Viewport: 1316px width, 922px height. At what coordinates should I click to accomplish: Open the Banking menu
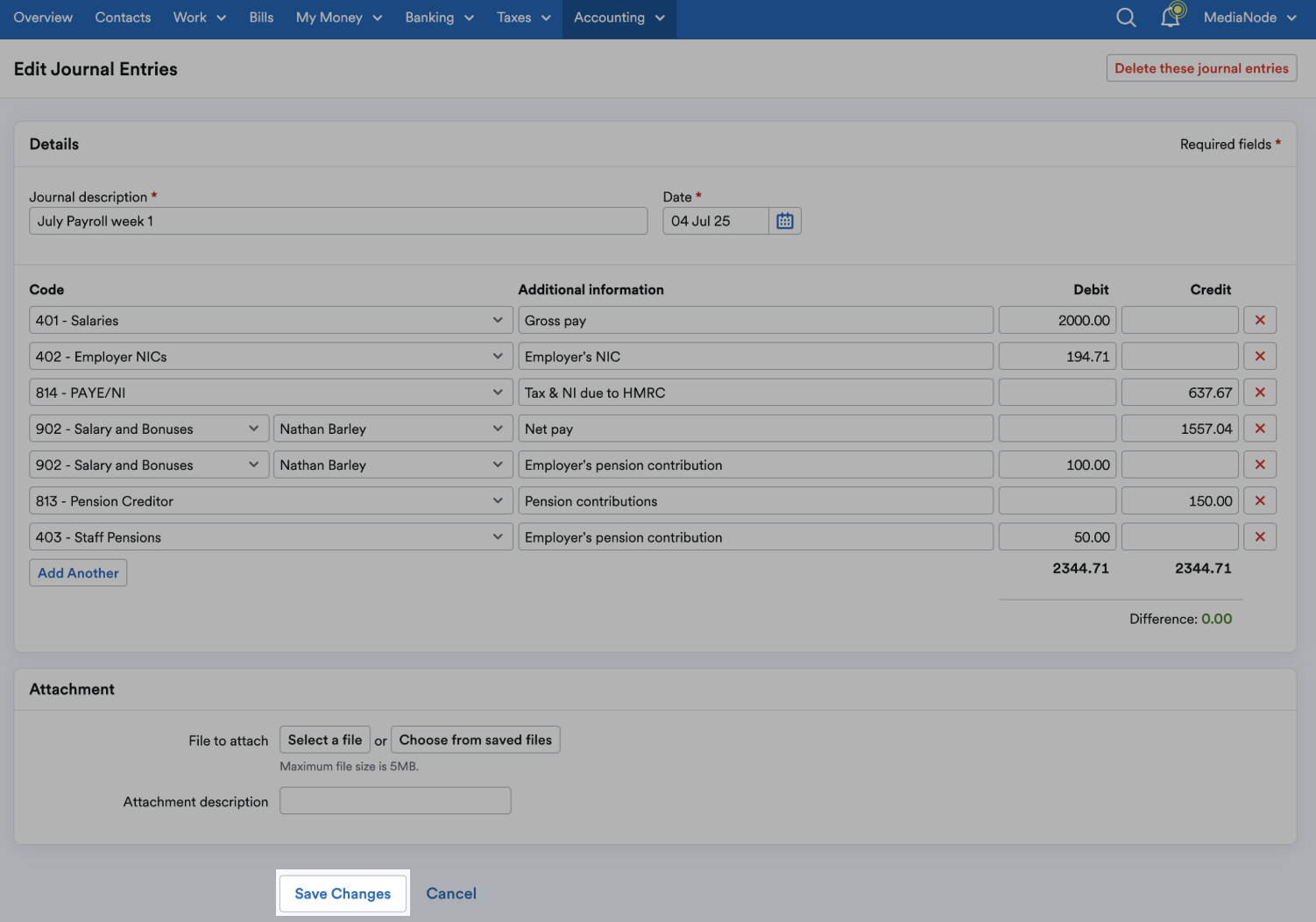(439, 18)
